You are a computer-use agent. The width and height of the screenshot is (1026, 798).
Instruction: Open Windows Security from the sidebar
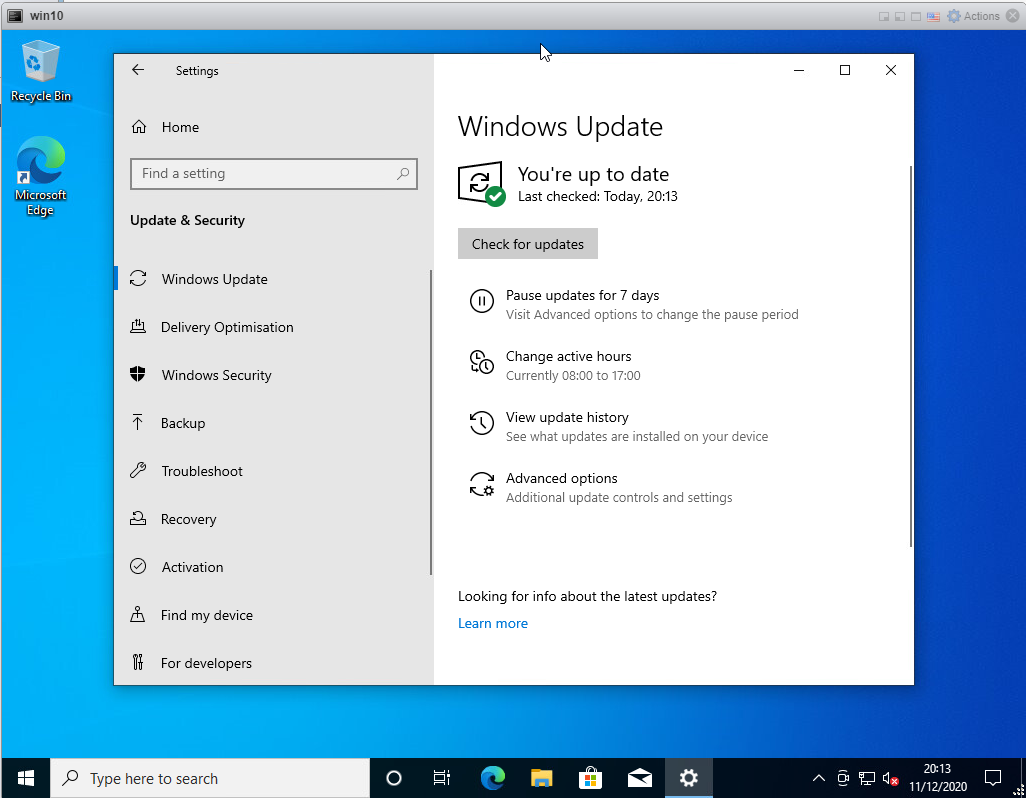point(216,375)
